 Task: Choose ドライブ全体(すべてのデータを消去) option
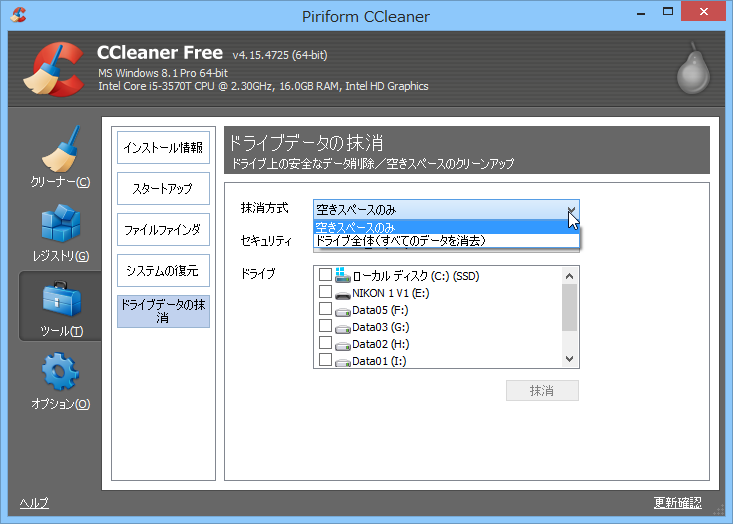pos(446,240)
